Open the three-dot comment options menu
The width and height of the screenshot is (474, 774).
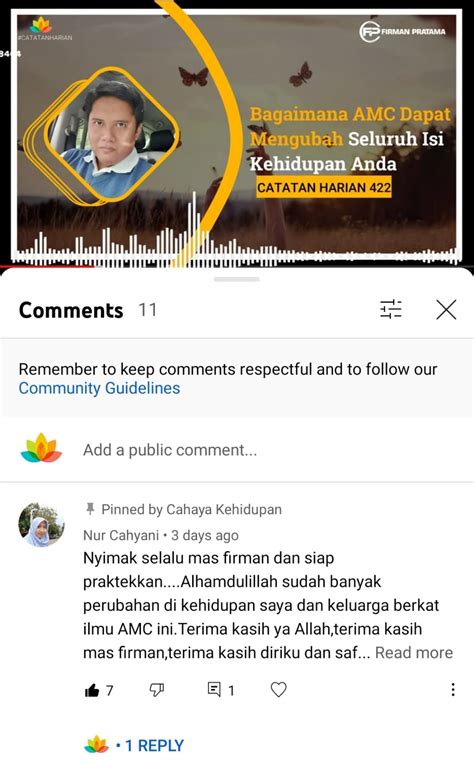click(x=453, y=690)
